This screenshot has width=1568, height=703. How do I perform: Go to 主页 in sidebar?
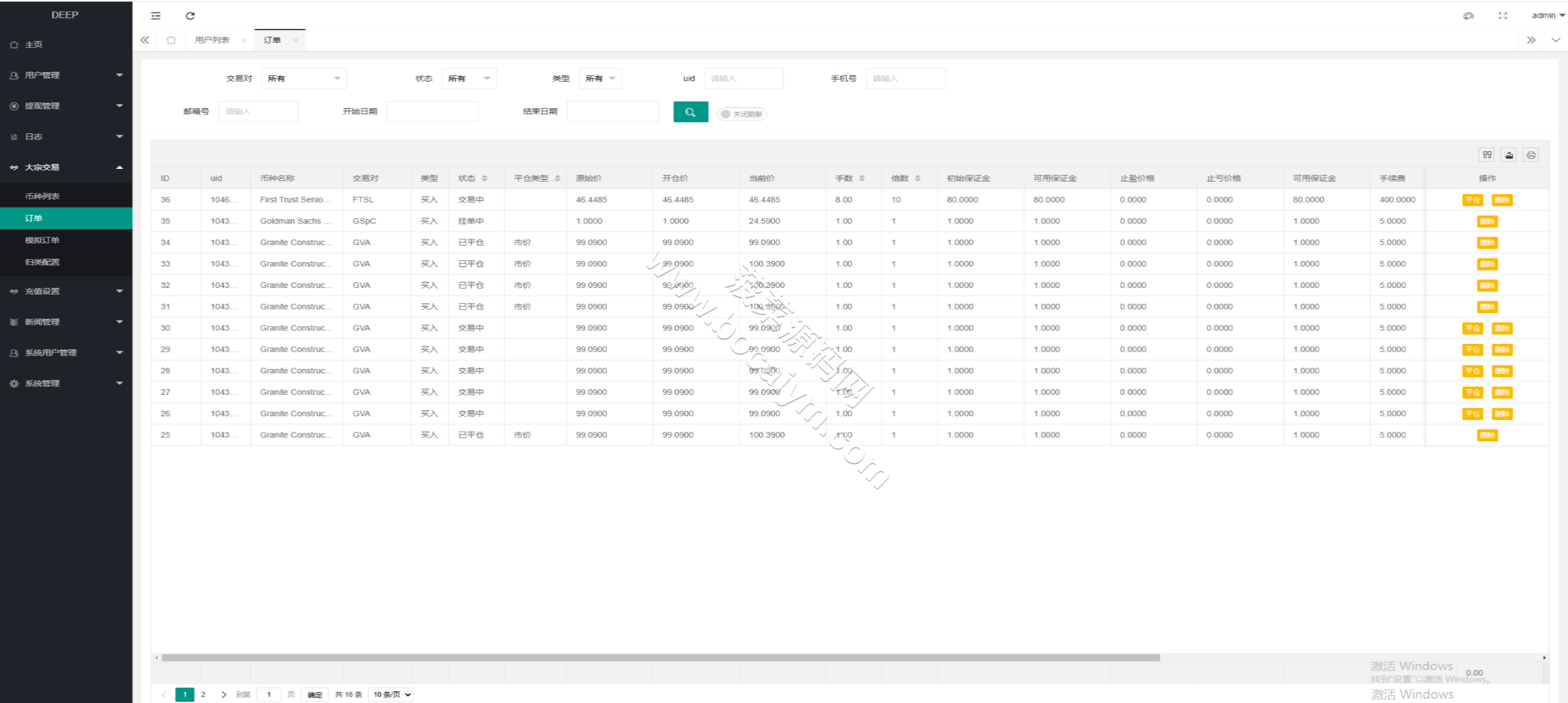click(66, 44)
